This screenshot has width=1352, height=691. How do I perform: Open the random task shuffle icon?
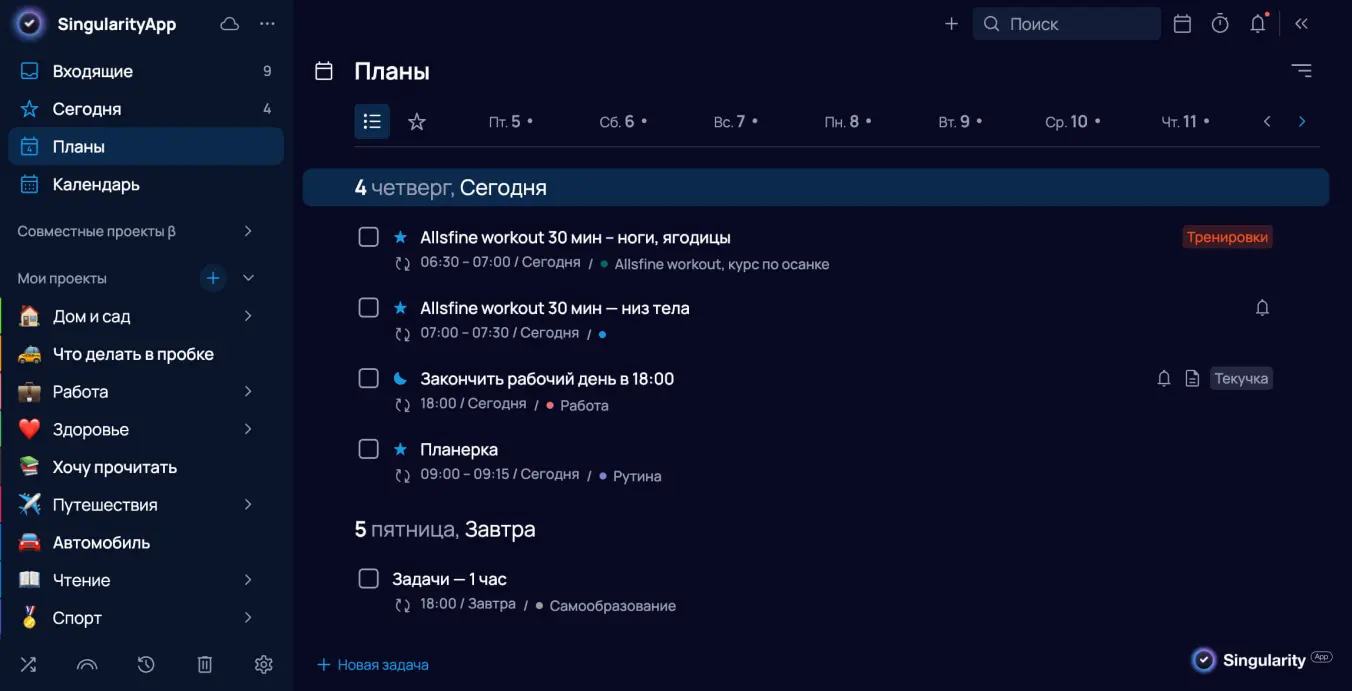tap(27, 664)
